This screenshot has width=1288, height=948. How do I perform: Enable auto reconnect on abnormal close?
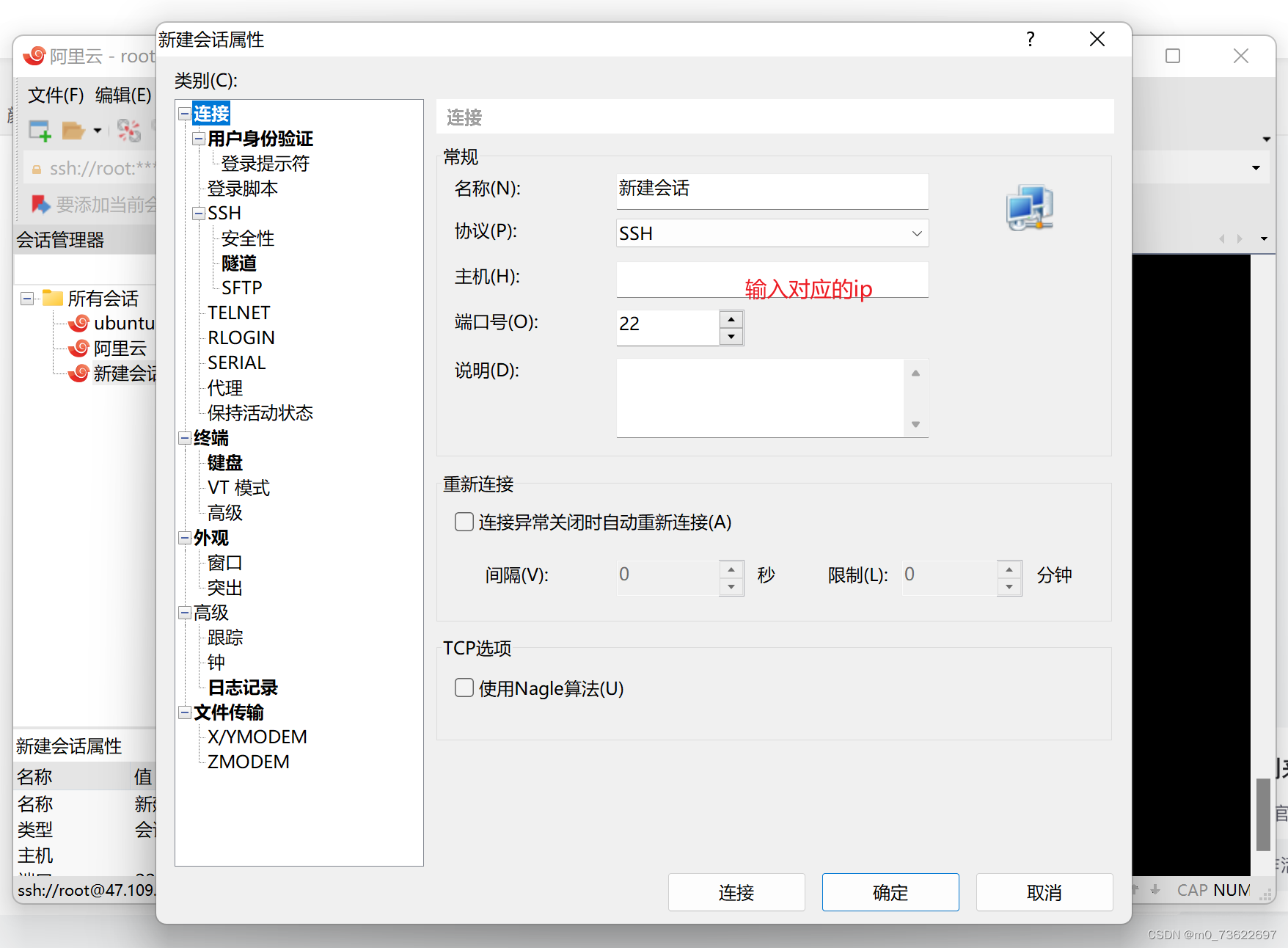click(464, 522)
